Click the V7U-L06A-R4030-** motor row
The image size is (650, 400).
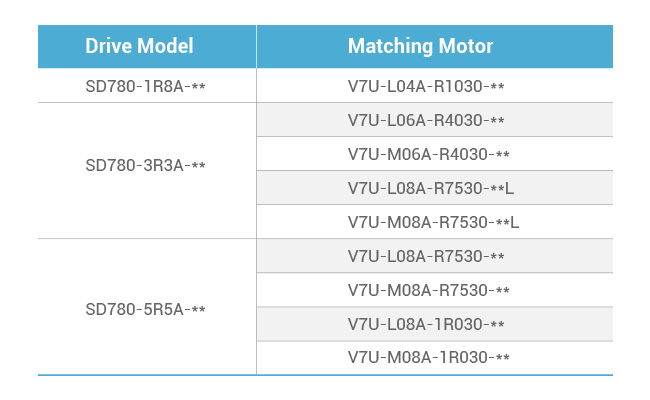tap(426, 120)
